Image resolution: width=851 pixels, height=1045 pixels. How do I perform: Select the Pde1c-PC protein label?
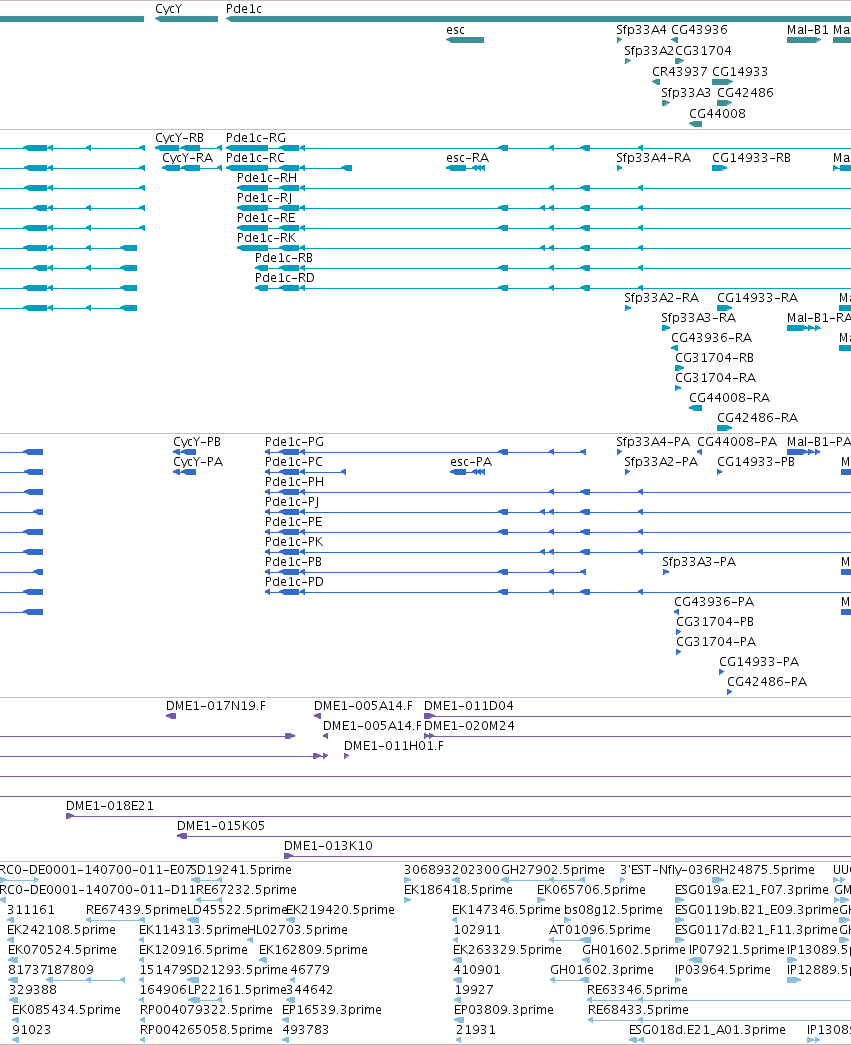[x=294, y=462]
